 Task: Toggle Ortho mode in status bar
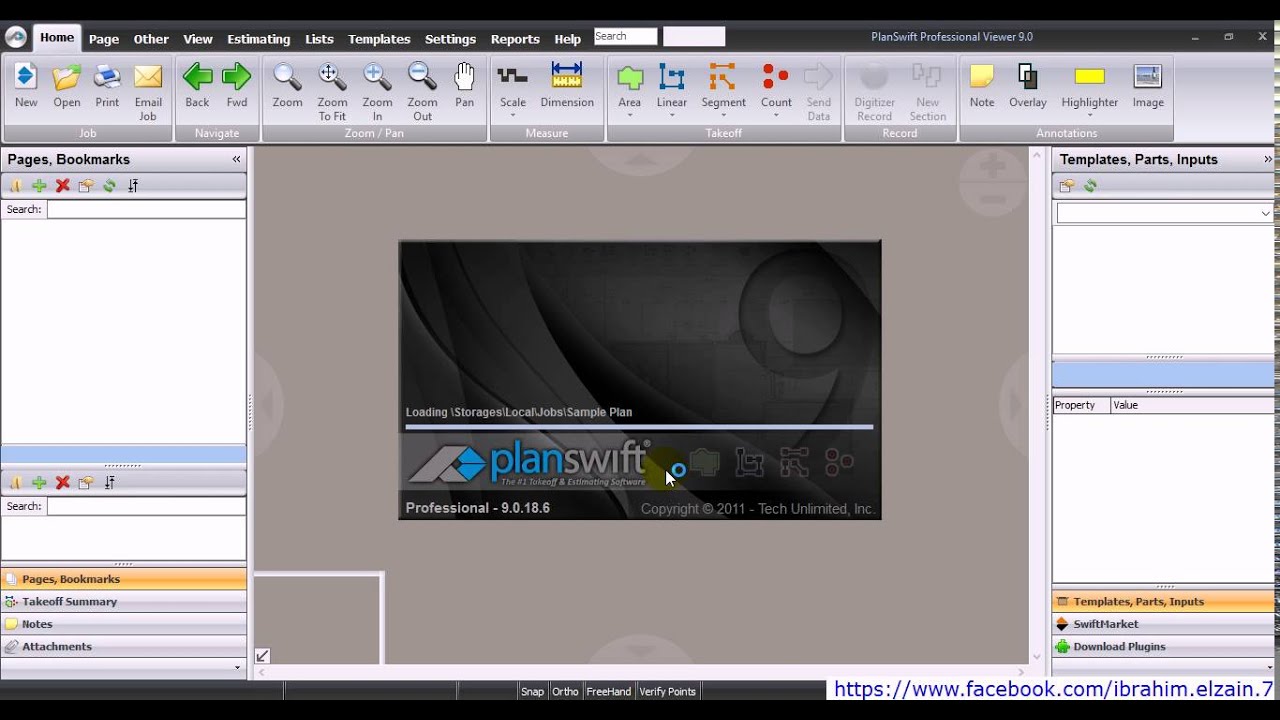[565, 691]
